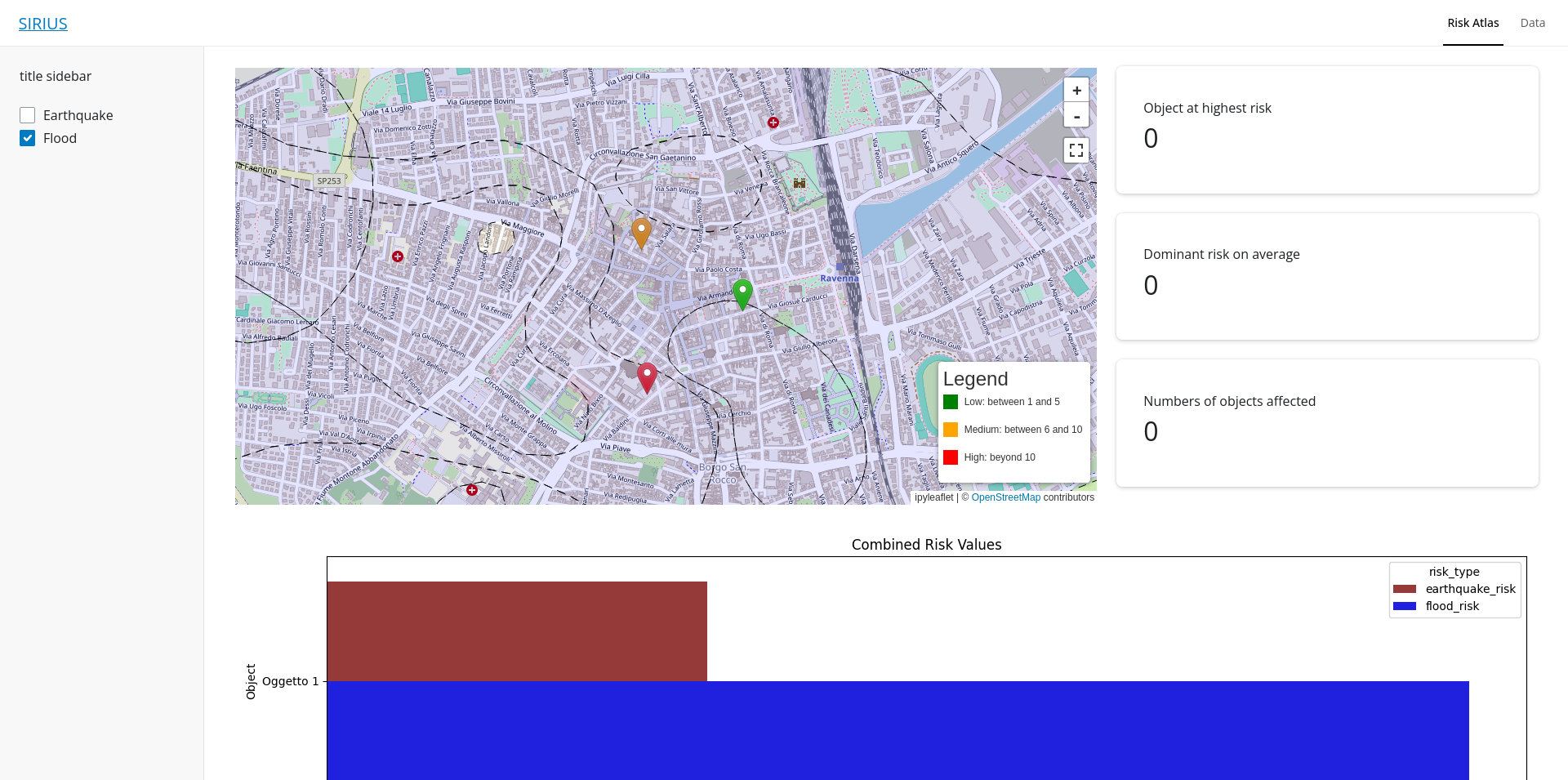
Task: Click the orange Medium legend swatch
Action: 951,430
